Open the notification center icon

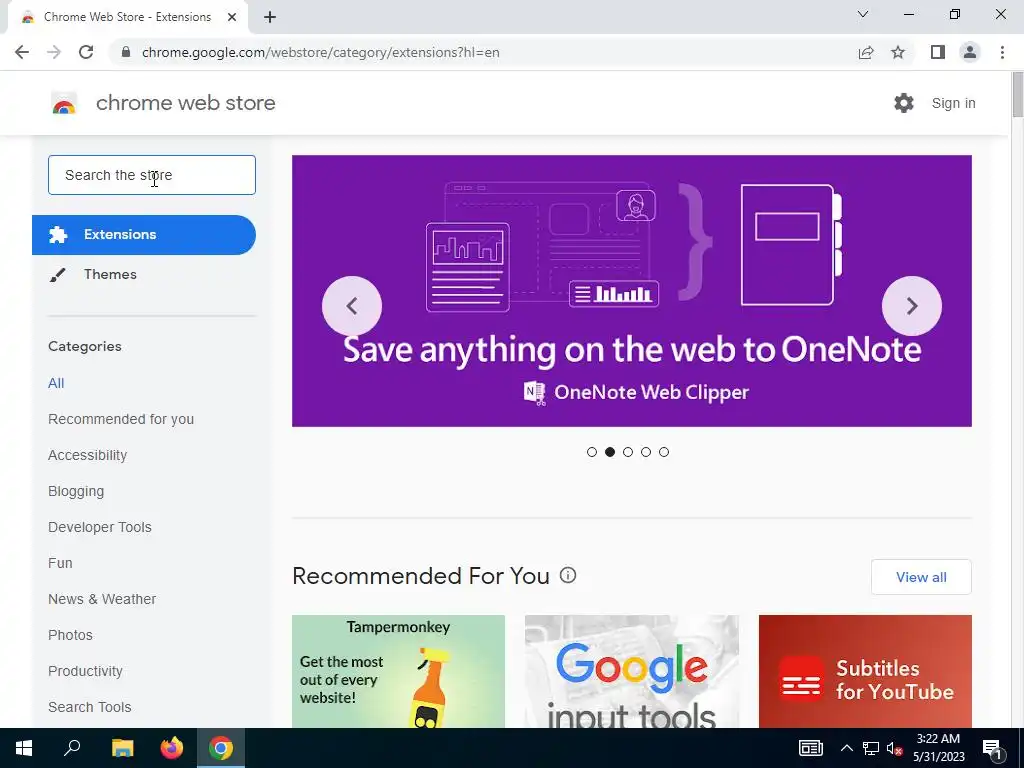(x=993, y=749)
